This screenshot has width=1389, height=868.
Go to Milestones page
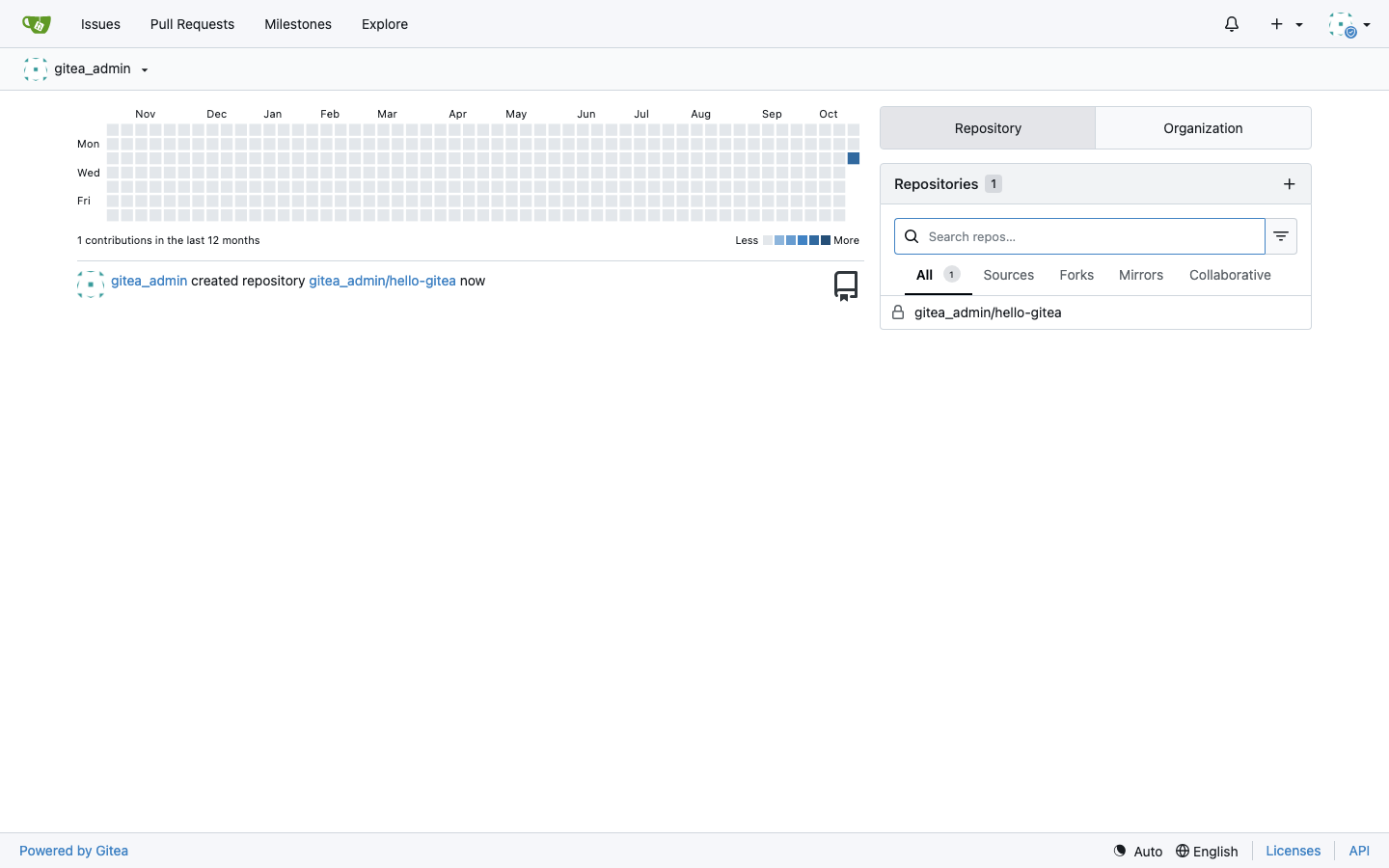coord(298,24)
